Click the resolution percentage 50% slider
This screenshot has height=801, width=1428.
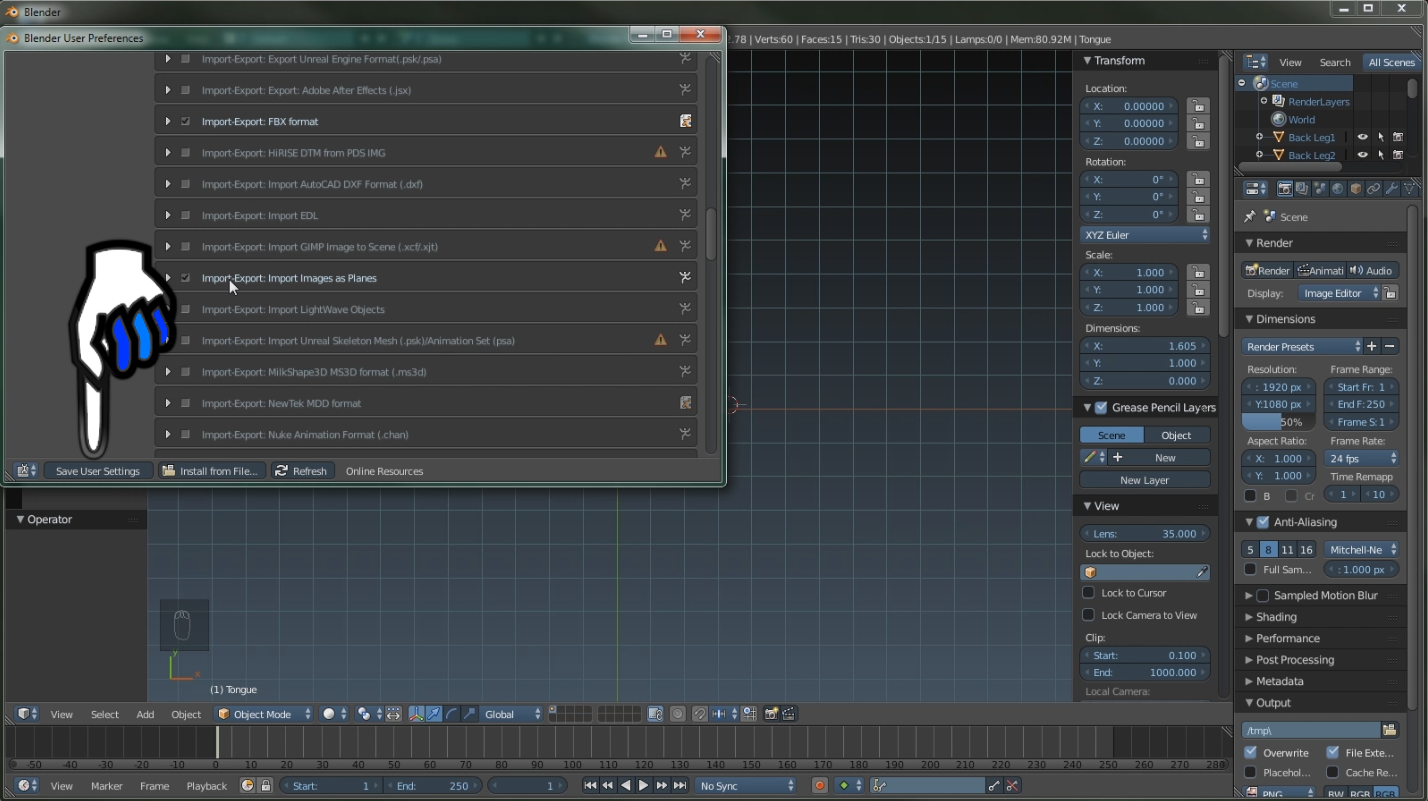tap(1278, 422)
